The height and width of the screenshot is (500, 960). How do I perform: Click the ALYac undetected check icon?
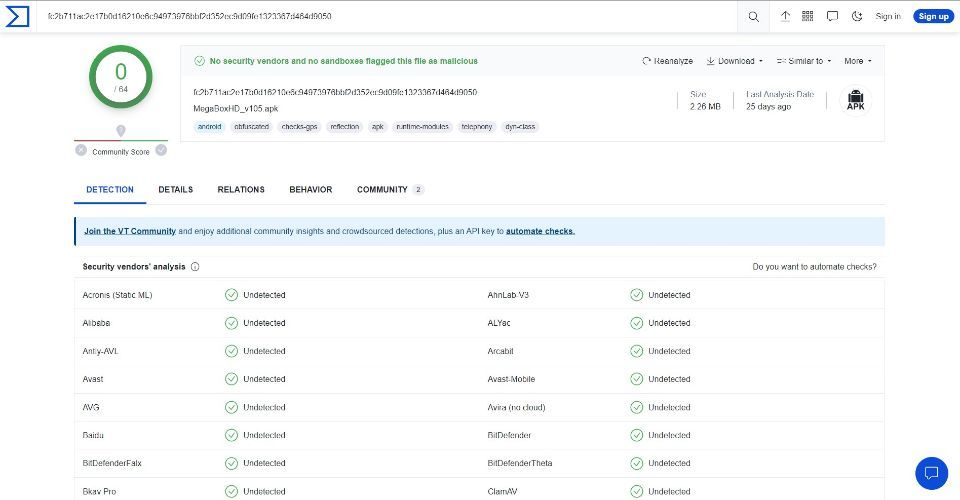[637, 323]
